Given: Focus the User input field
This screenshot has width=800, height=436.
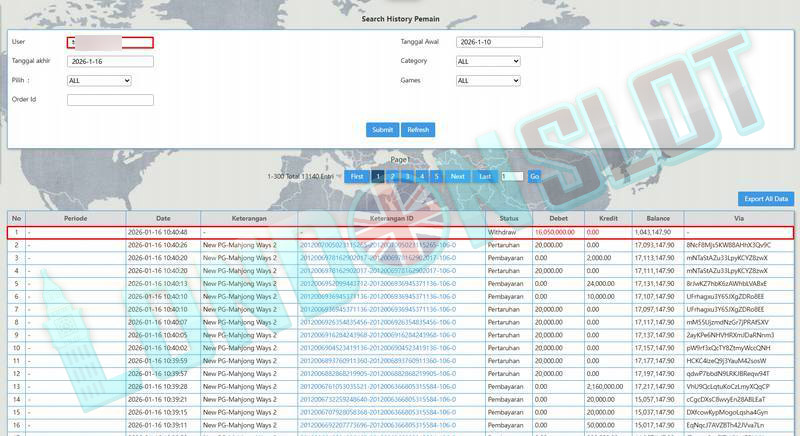Looking at the screenshot, I should (110, 42).
